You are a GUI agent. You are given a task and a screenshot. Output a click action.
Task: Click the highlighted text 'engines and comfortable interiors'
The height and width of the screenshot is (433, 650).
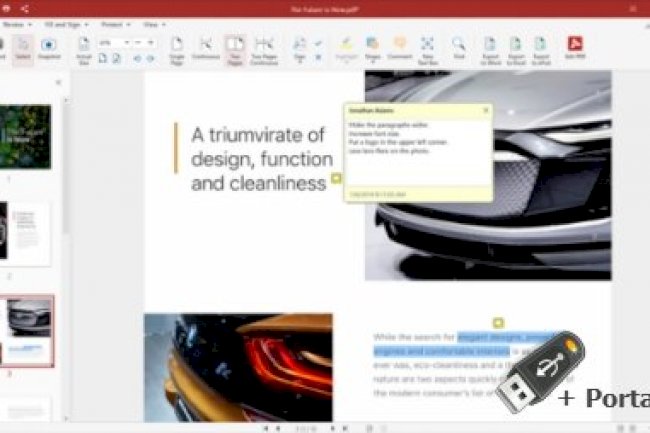(x=441, y=351)
